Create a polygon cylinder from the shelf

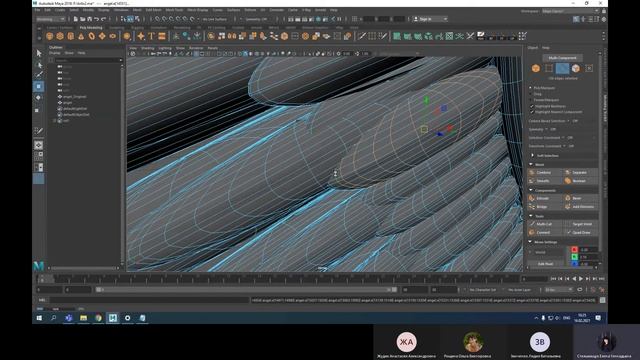point(71,36)
